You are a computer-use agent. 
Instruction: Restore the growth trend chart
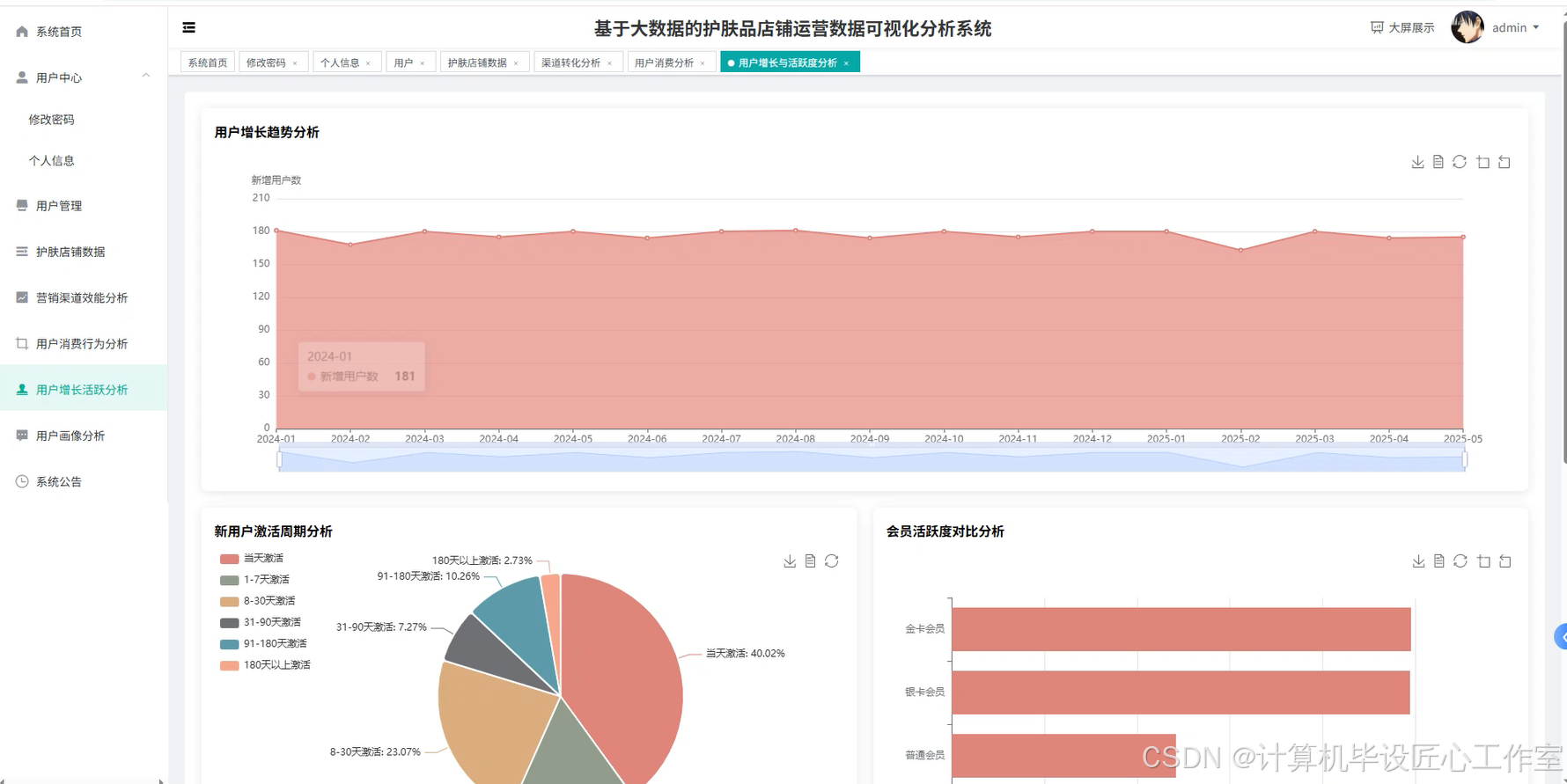pyautogui.click(x=1460, y=162)
